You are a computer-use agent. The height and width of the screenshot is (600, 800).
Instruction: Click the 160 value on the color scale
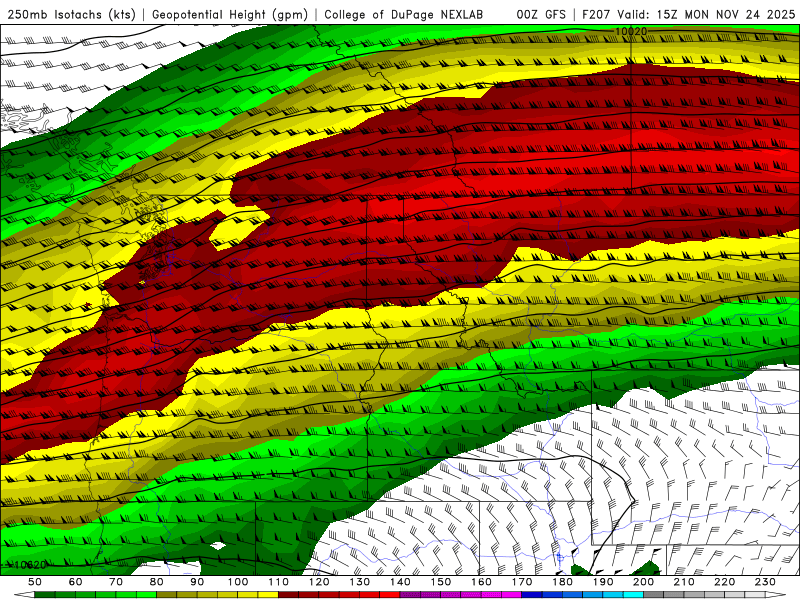pyautogui.click(x=481, y=582)
